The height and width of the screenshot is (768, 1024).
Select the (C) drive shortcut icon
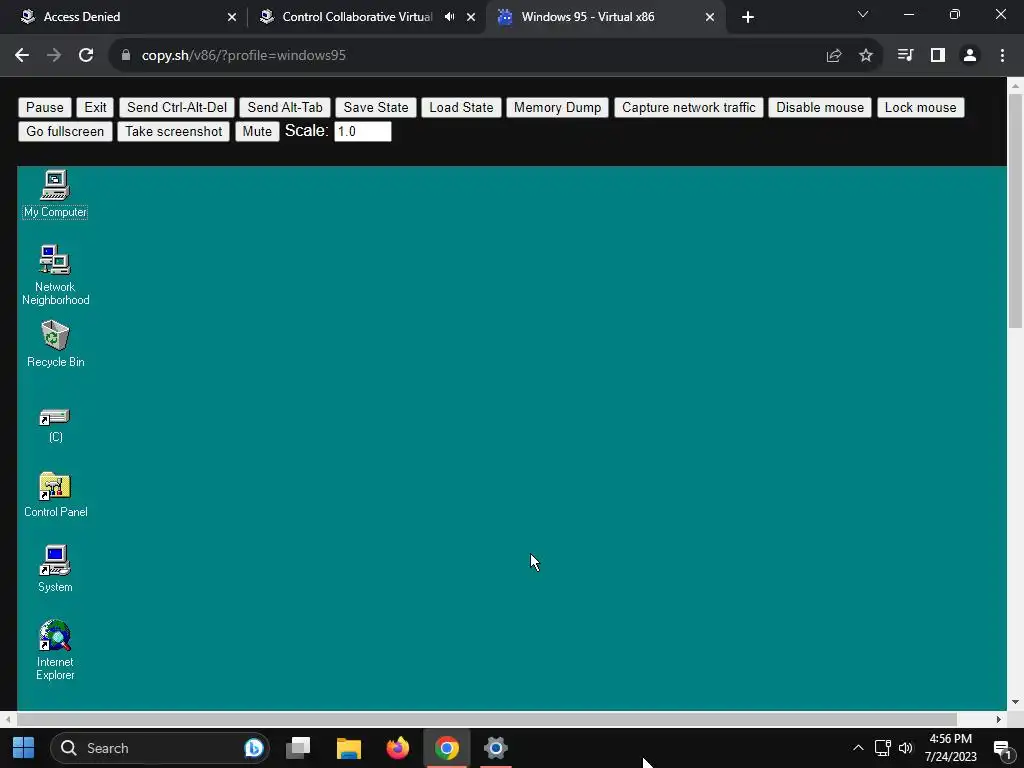(x=55, y=424)
